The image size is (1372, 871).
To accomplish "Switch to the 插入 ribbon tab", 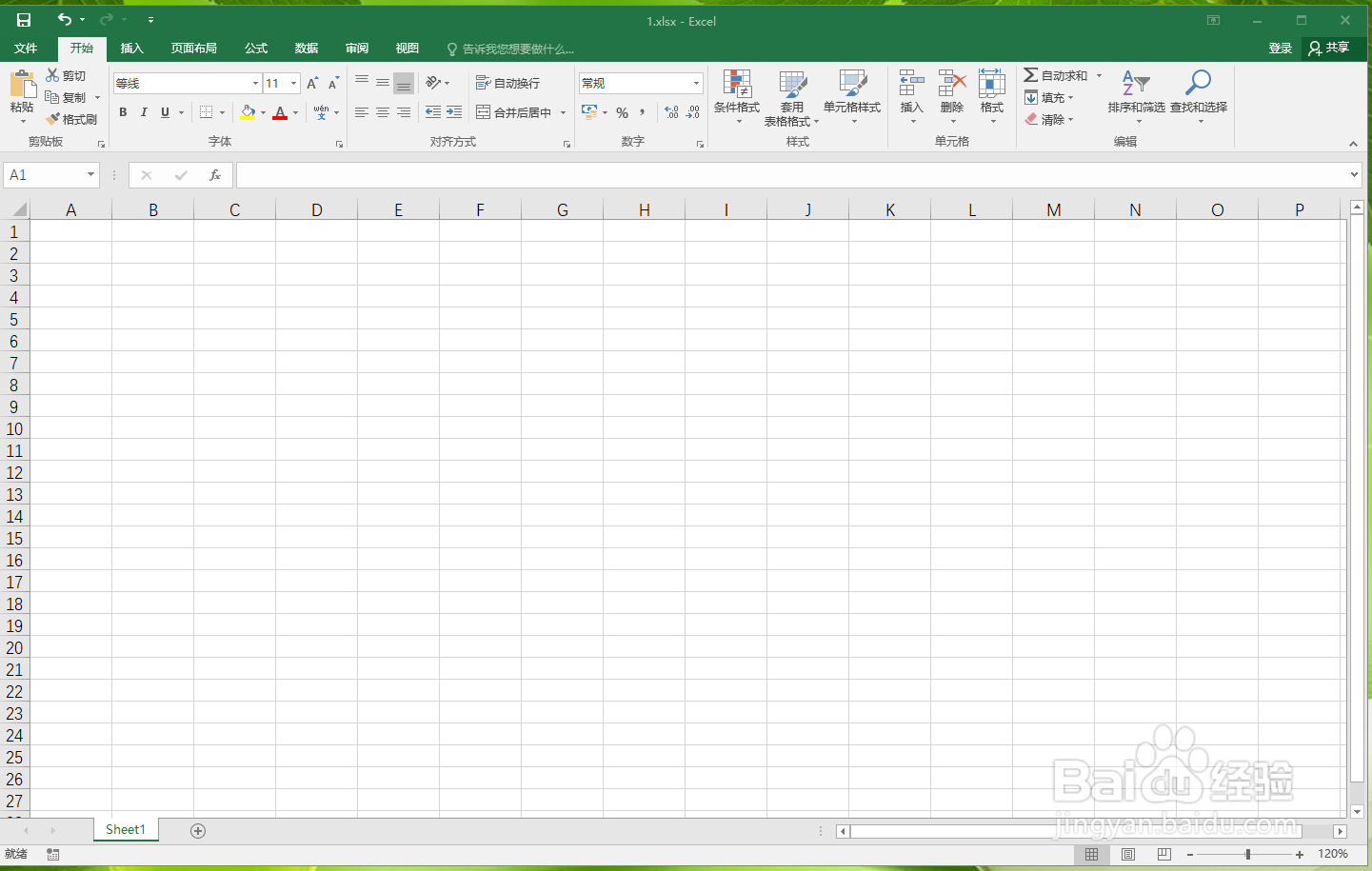I will (131, 49).
